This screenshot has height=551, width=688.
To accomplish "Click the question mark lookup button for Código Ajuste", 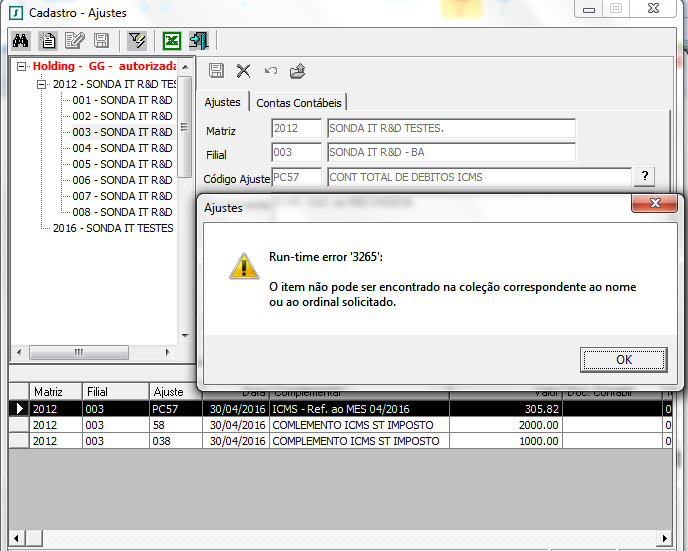I will [x=645, y=176].
